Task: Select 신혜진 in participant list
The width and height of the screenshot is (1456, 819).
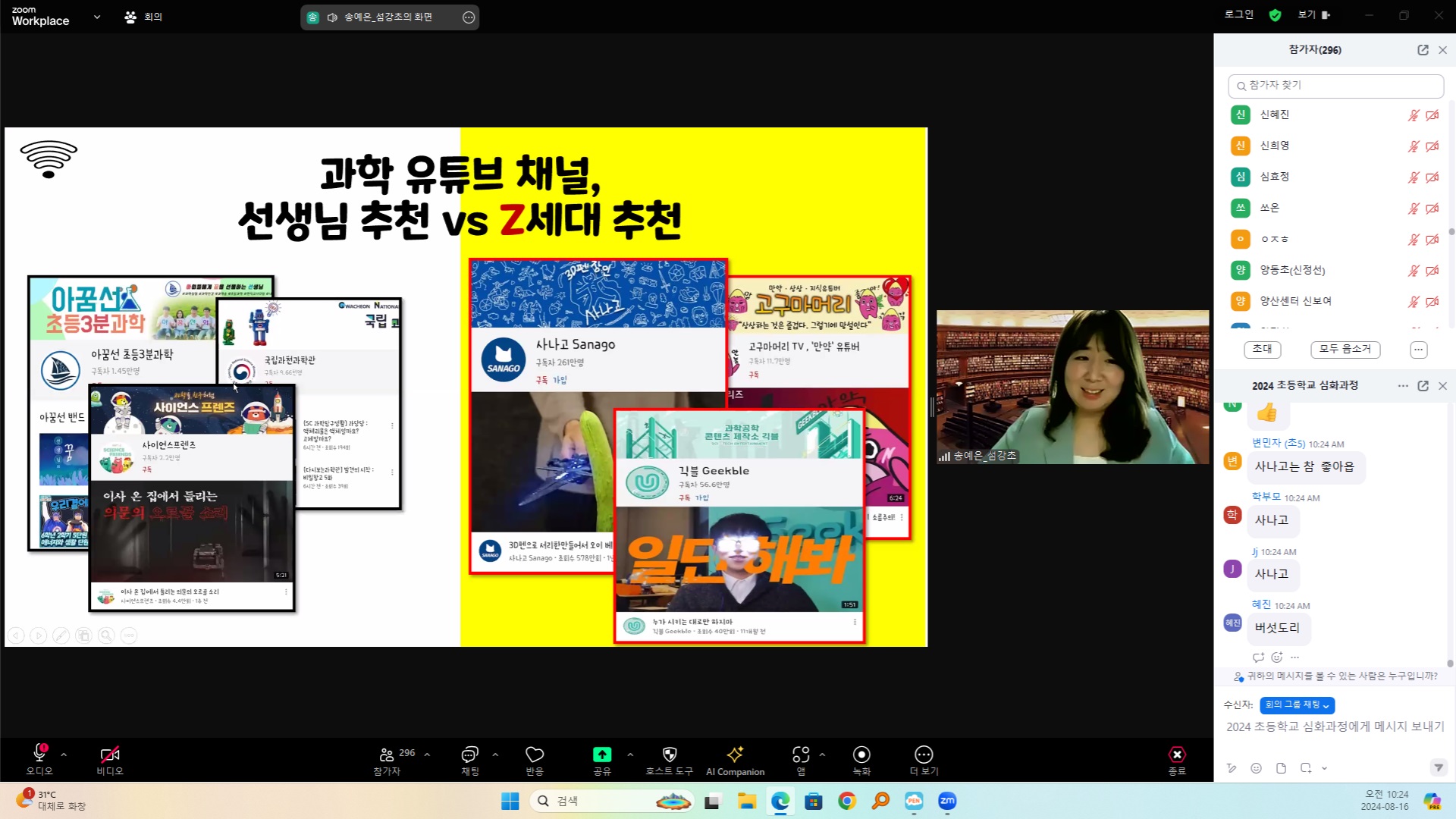Action: pyautogui.click(x=1335, y=115)
